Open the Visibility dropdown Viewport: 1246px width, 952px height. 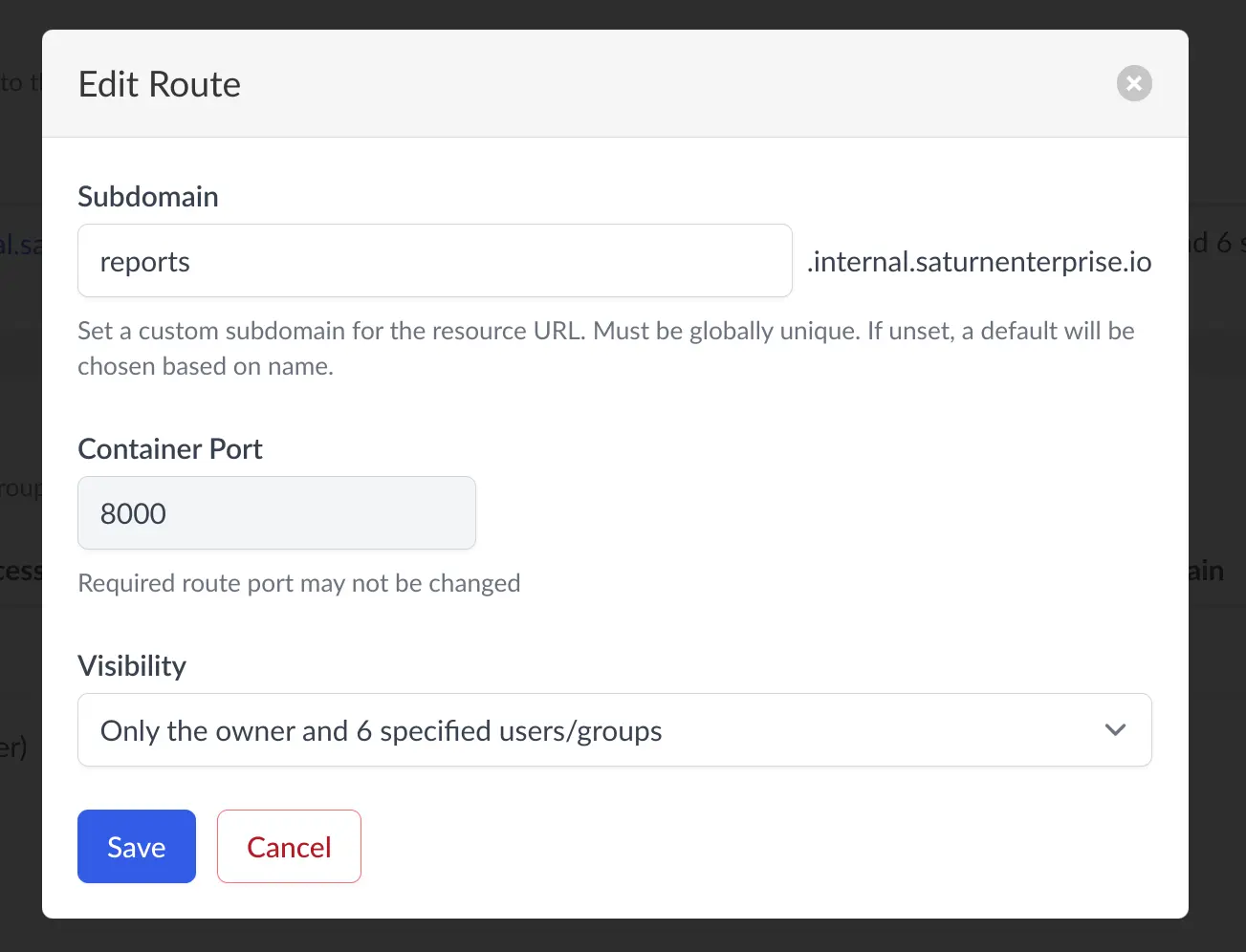[593, 730]
